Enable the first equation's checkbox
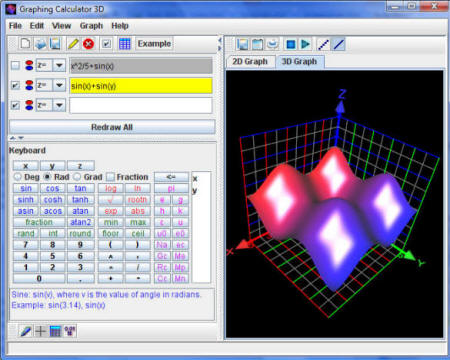The width and height of the screenshot is (450, 360). (15, 65)
